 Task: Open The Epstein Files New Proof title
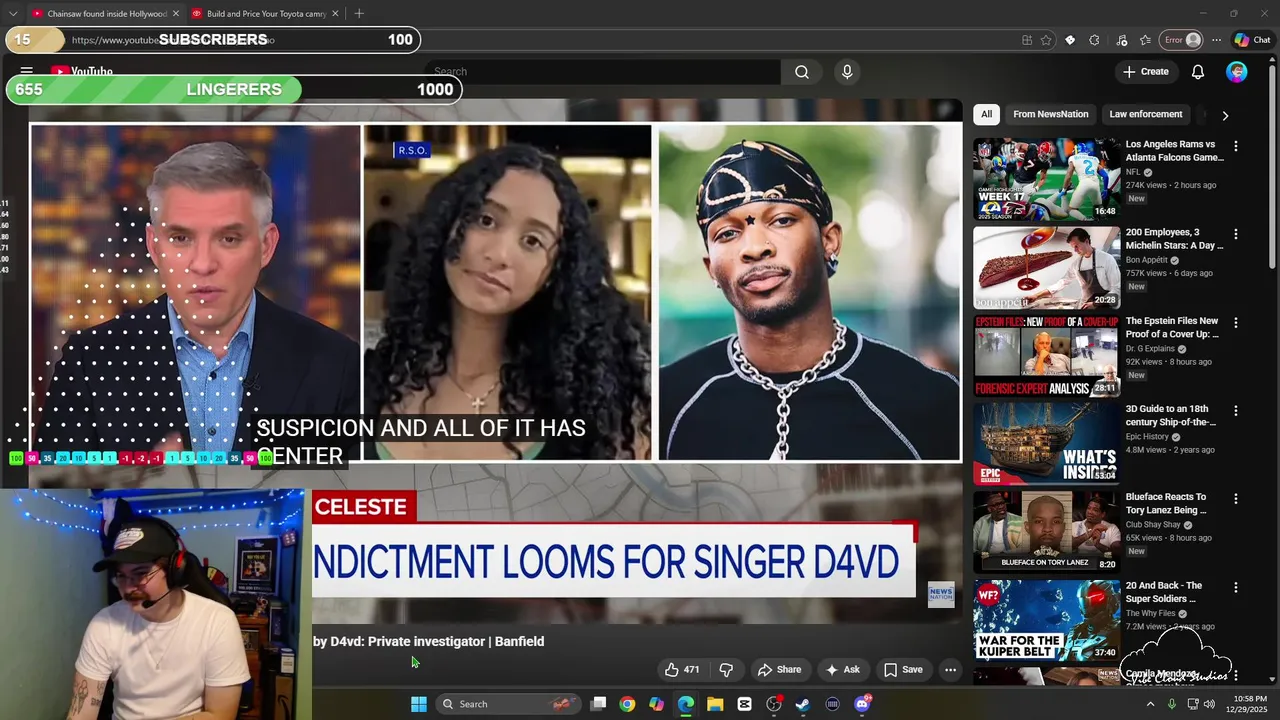1172,328
